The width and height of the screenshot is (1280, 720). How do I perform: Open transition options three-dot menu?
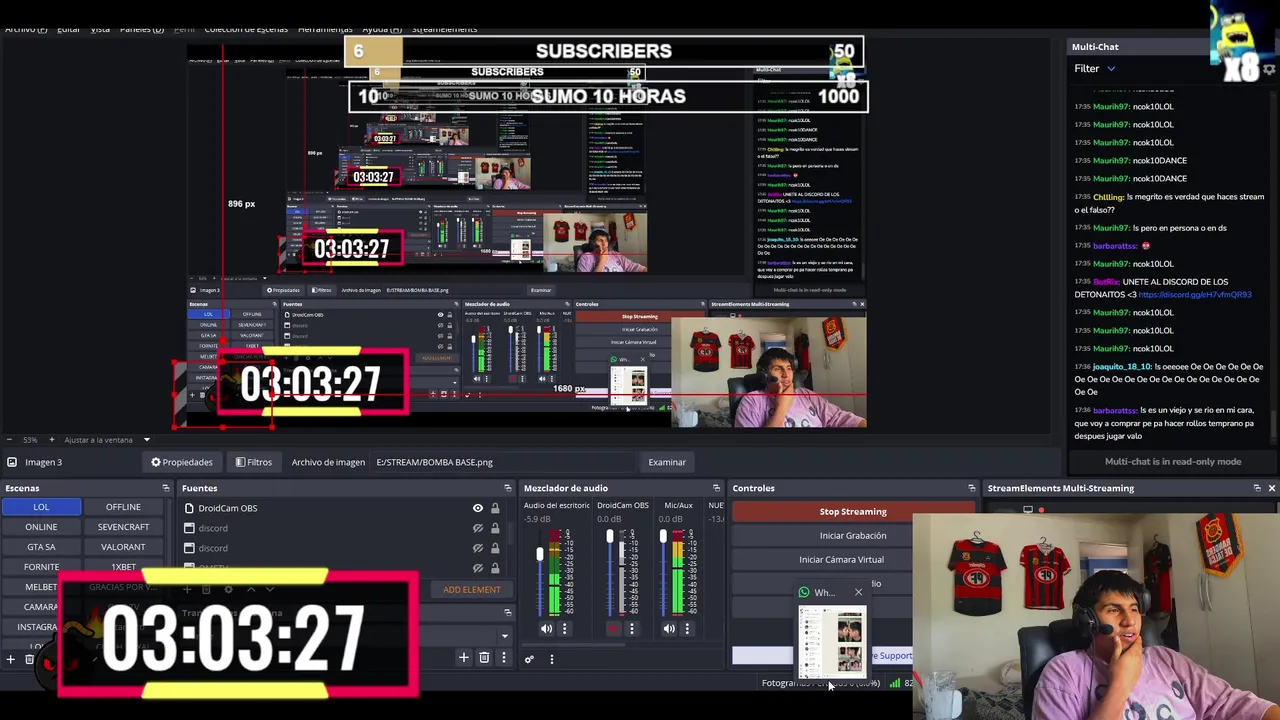pos(503,658)
